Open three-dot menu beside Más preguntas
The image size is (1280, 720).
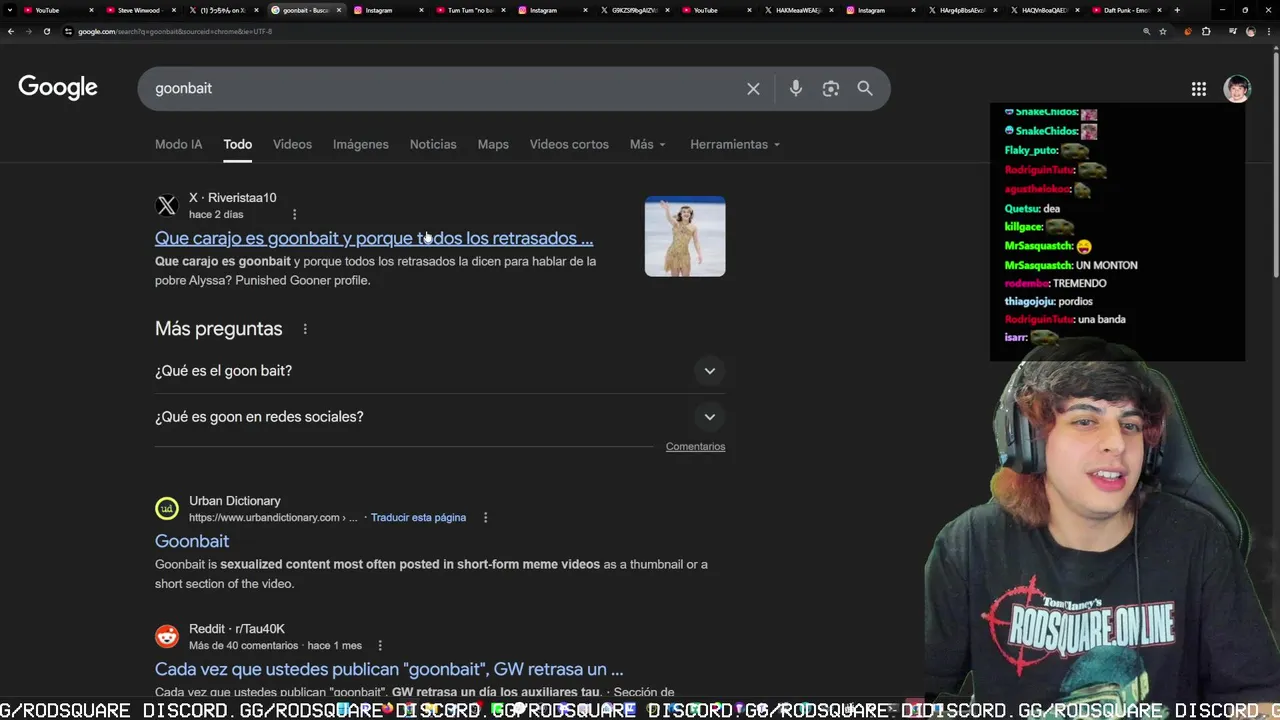(x=305, y=329)
